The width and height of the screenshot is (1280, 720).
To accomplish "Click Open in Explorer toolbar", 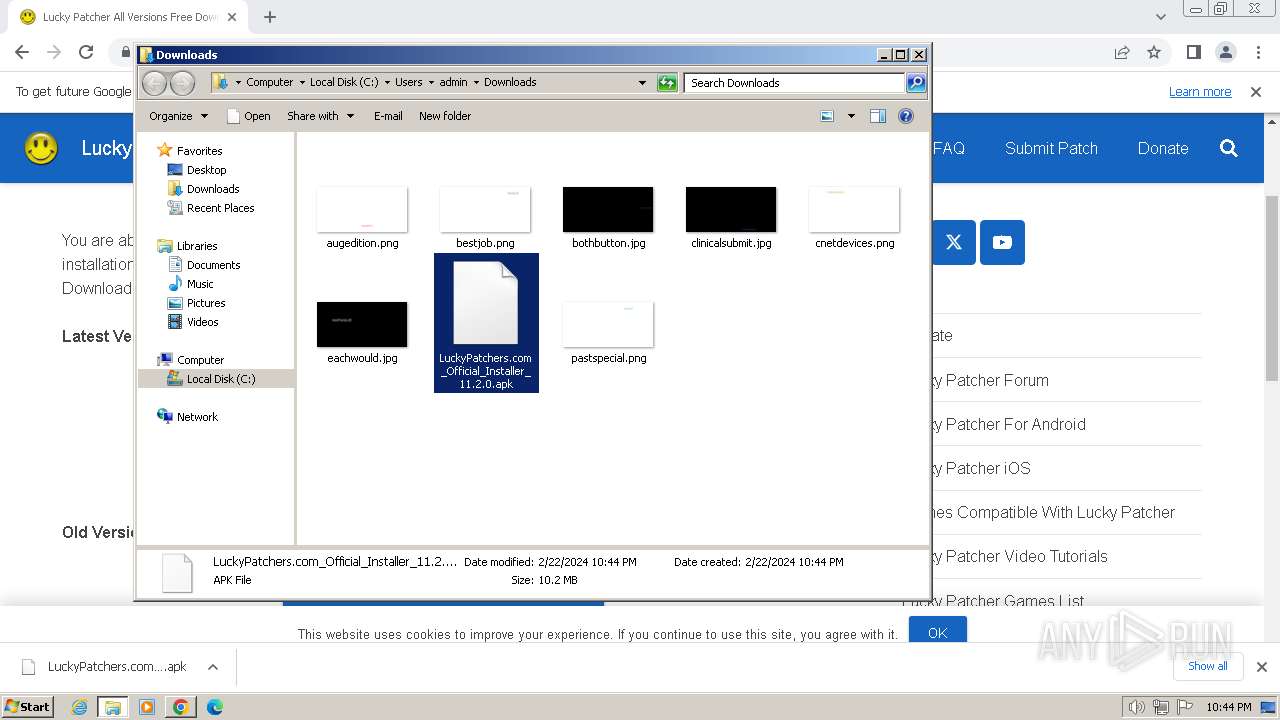I will pos(249,116).
